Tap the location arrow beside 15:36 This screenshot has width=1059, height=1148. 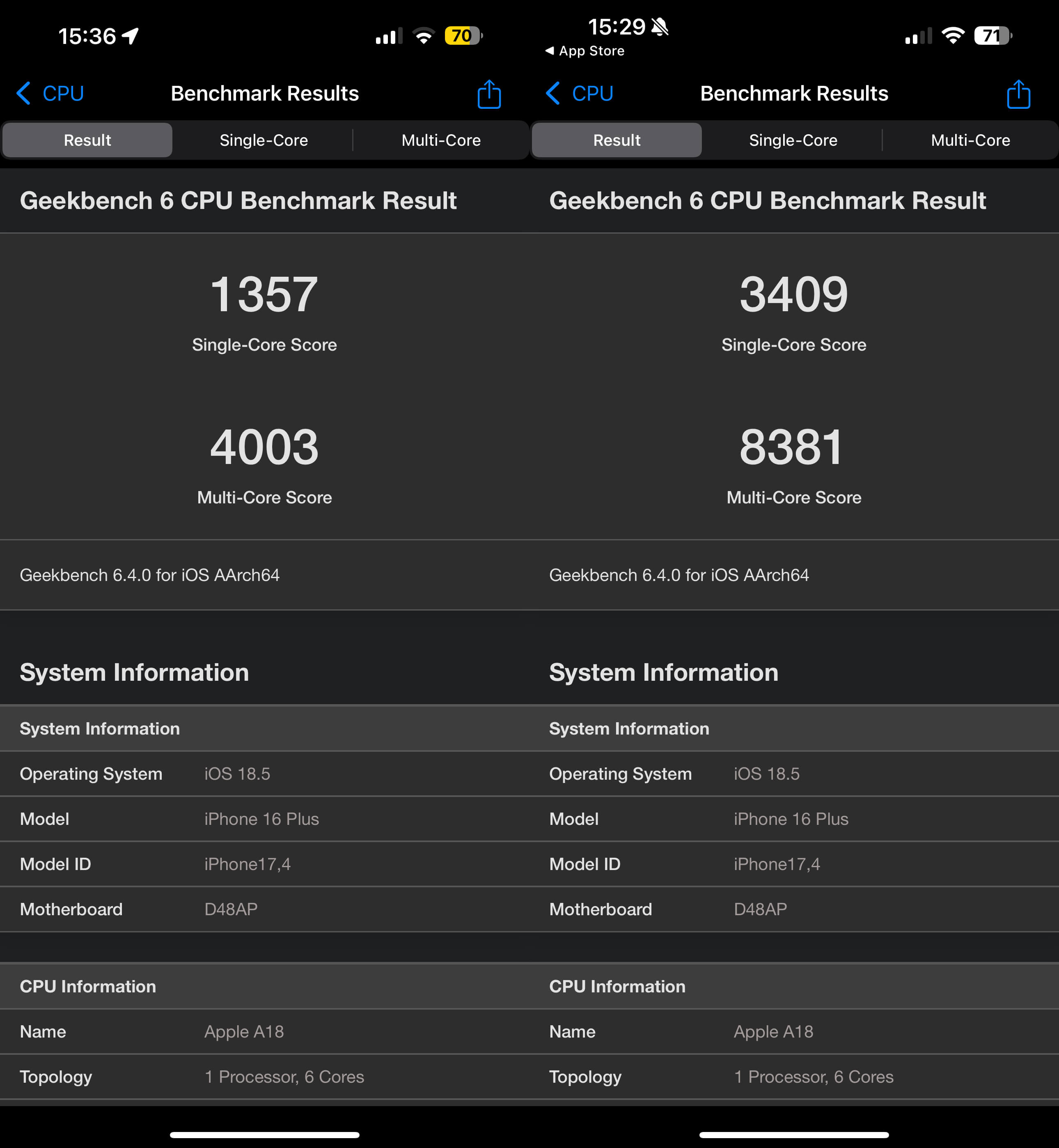click(x=131, y=36)
